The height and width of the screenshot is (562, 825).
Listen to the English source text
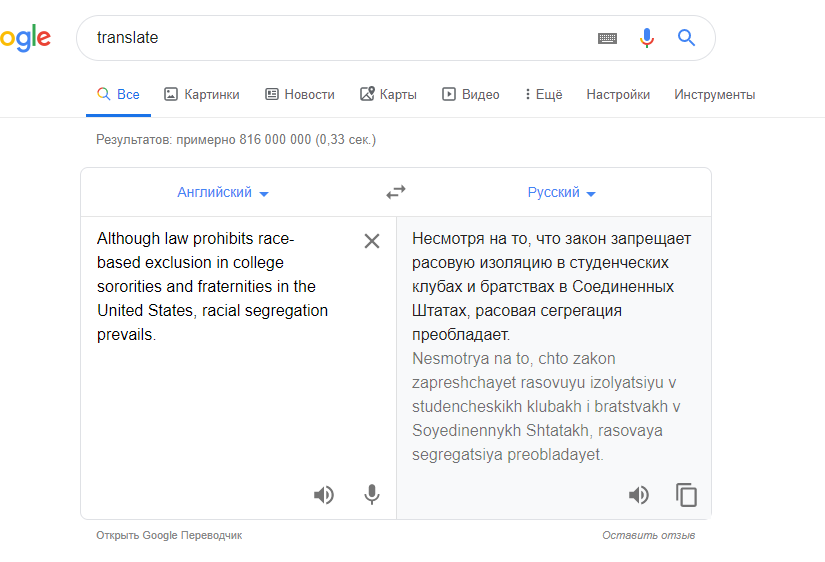click(x=324, y=495)
